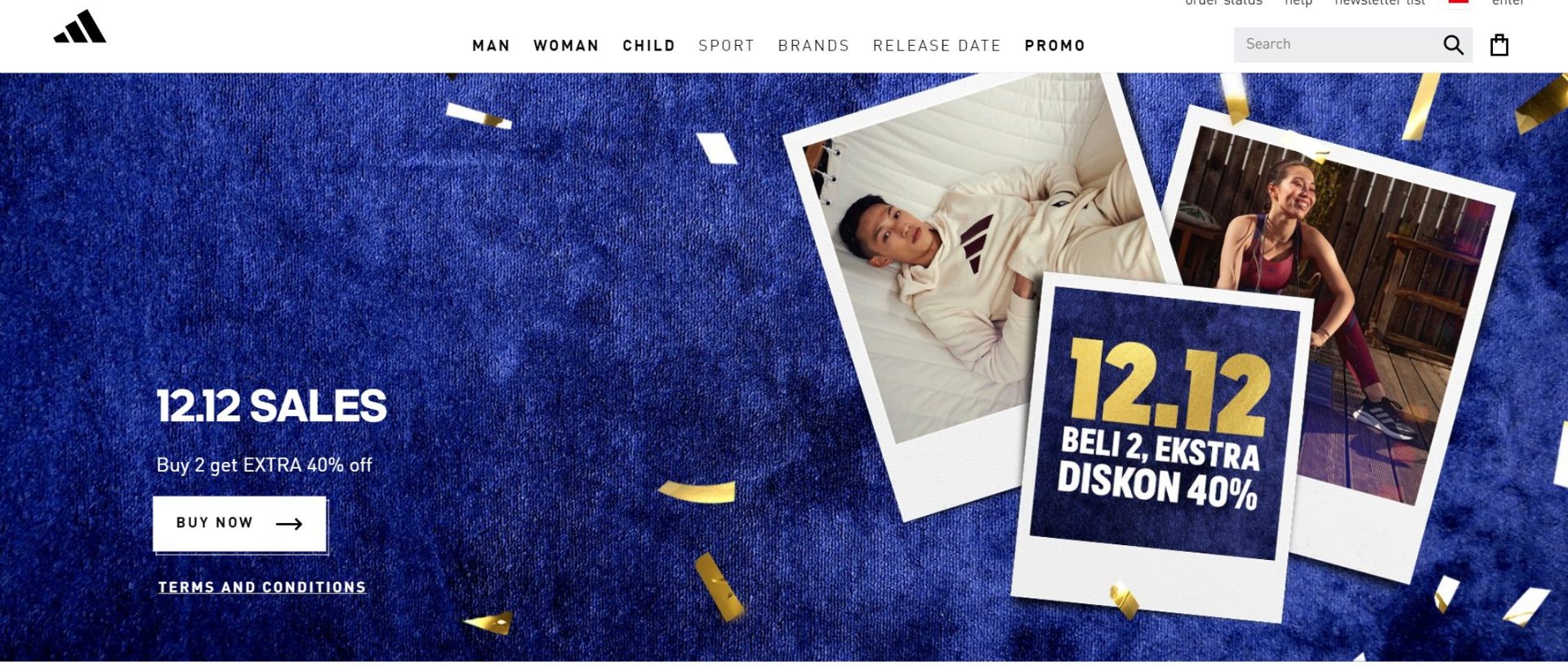Viewport: 1568px width, 666px height.
Task: Select SPORT in the navigation bar
Action: [x=726, y=46]
